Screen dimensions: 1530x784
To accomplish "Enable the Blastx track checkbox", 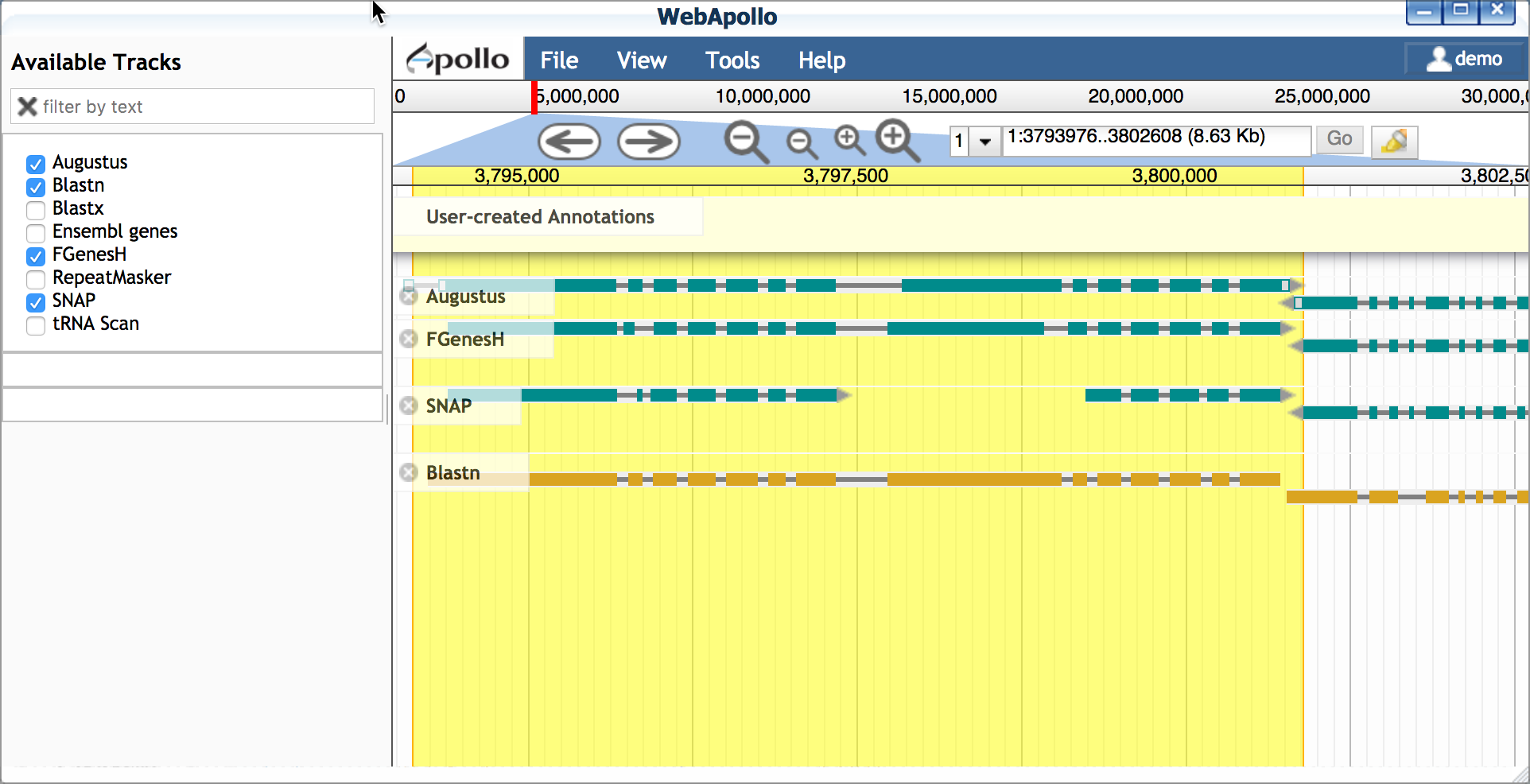I will [x=36, y=211].
